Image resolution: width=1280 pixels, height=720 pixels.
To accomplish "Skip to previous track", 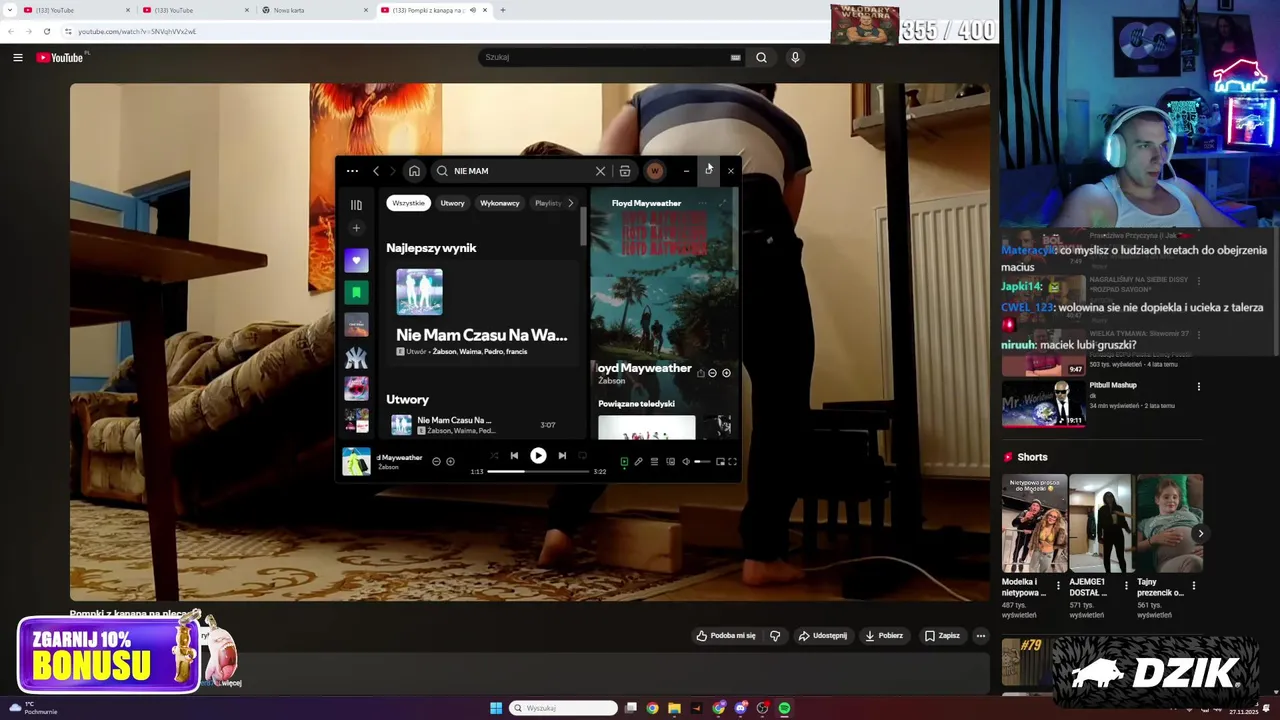I will [514, 456].
